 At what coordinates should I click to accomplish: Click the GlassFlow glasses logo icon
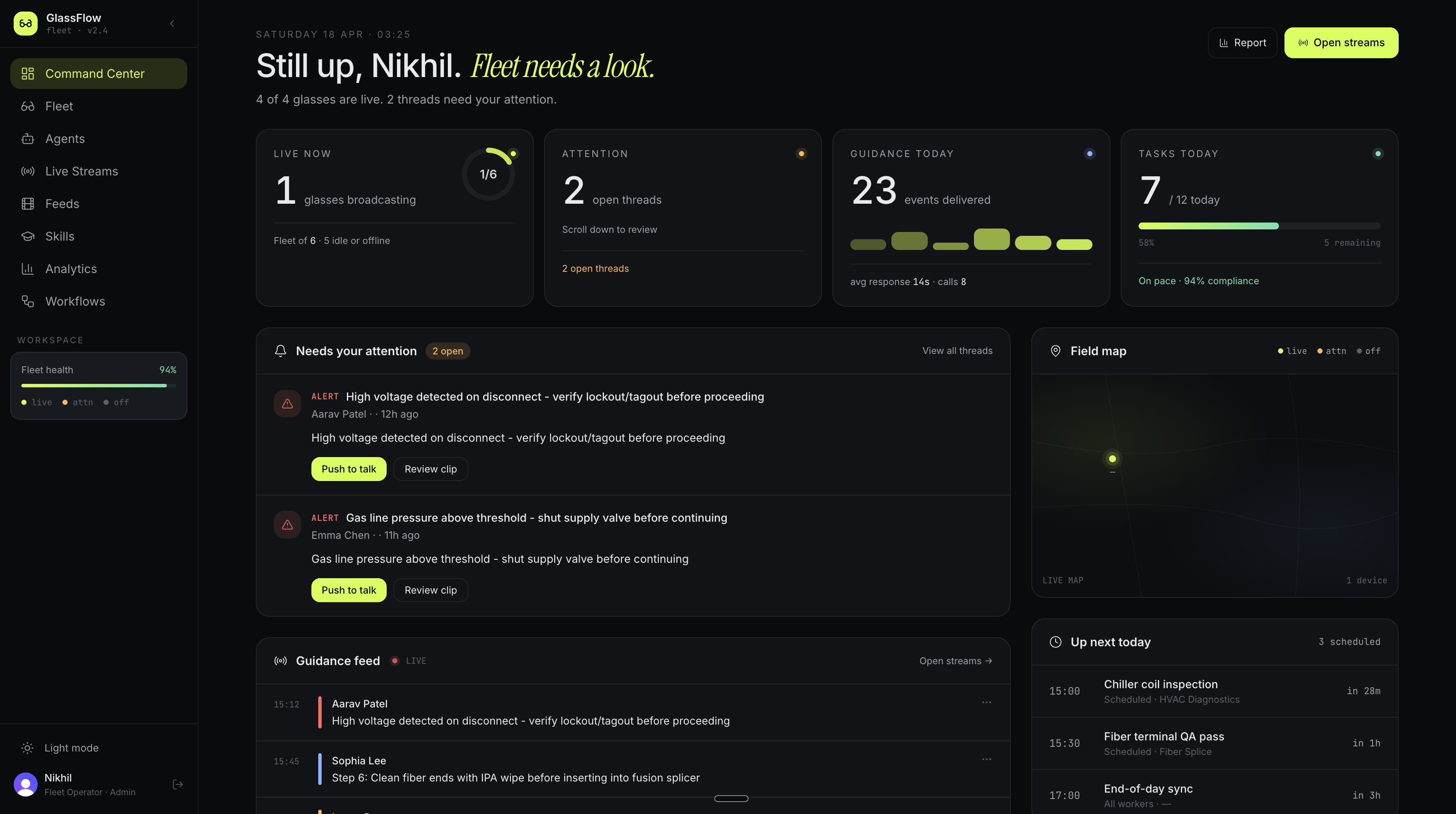[25, 23]
